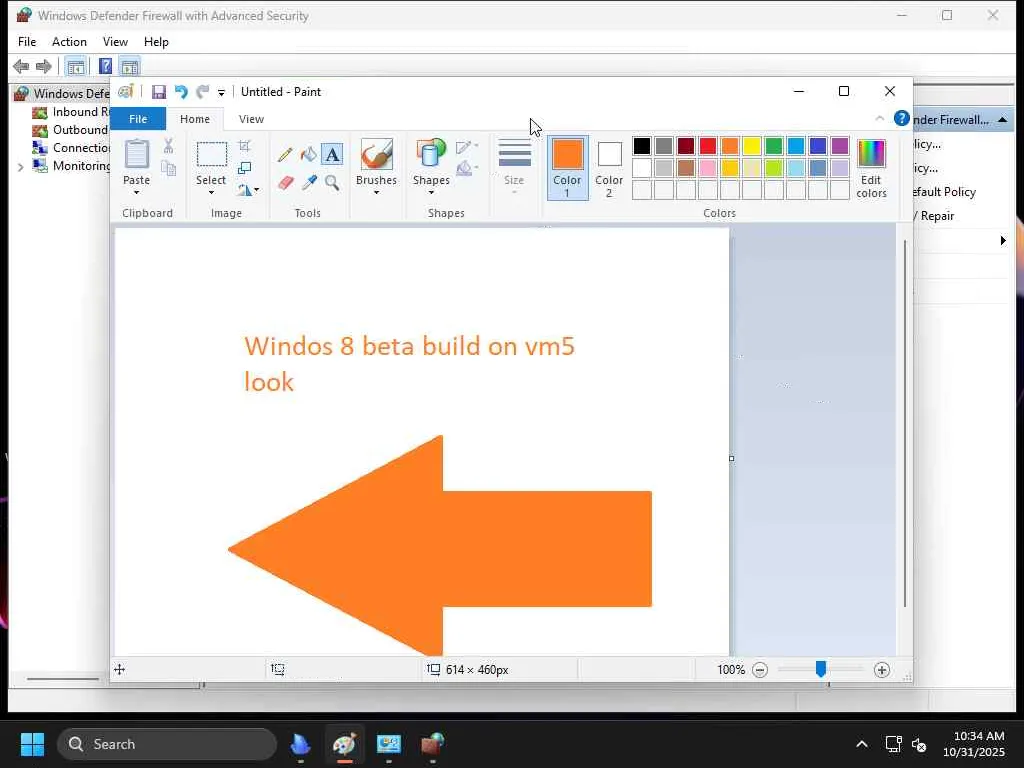Viewport: 1024px width, 768px height.
Task: Click the Windows Start button
Action: click(32, 744)
